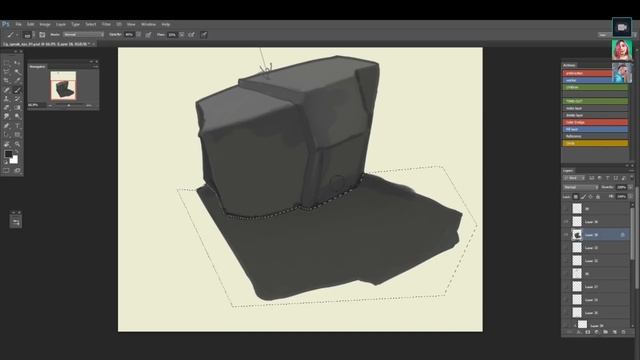Click the Layers panel tab

(568, 171)
